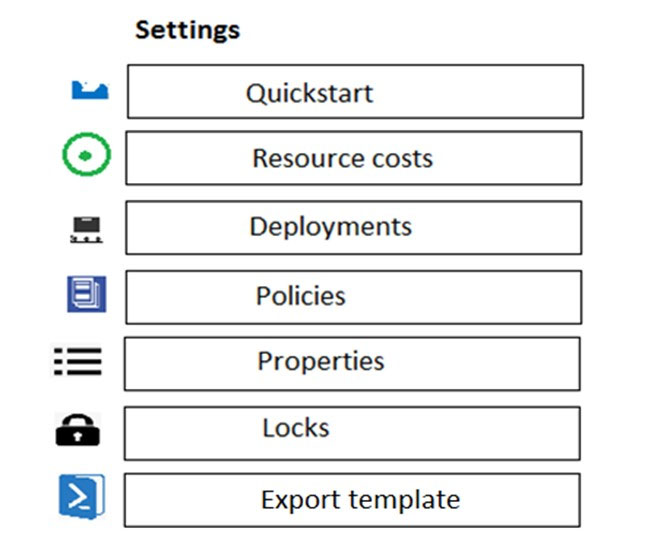
Task: Select the Export template option
Action: [x=352, y=500]
